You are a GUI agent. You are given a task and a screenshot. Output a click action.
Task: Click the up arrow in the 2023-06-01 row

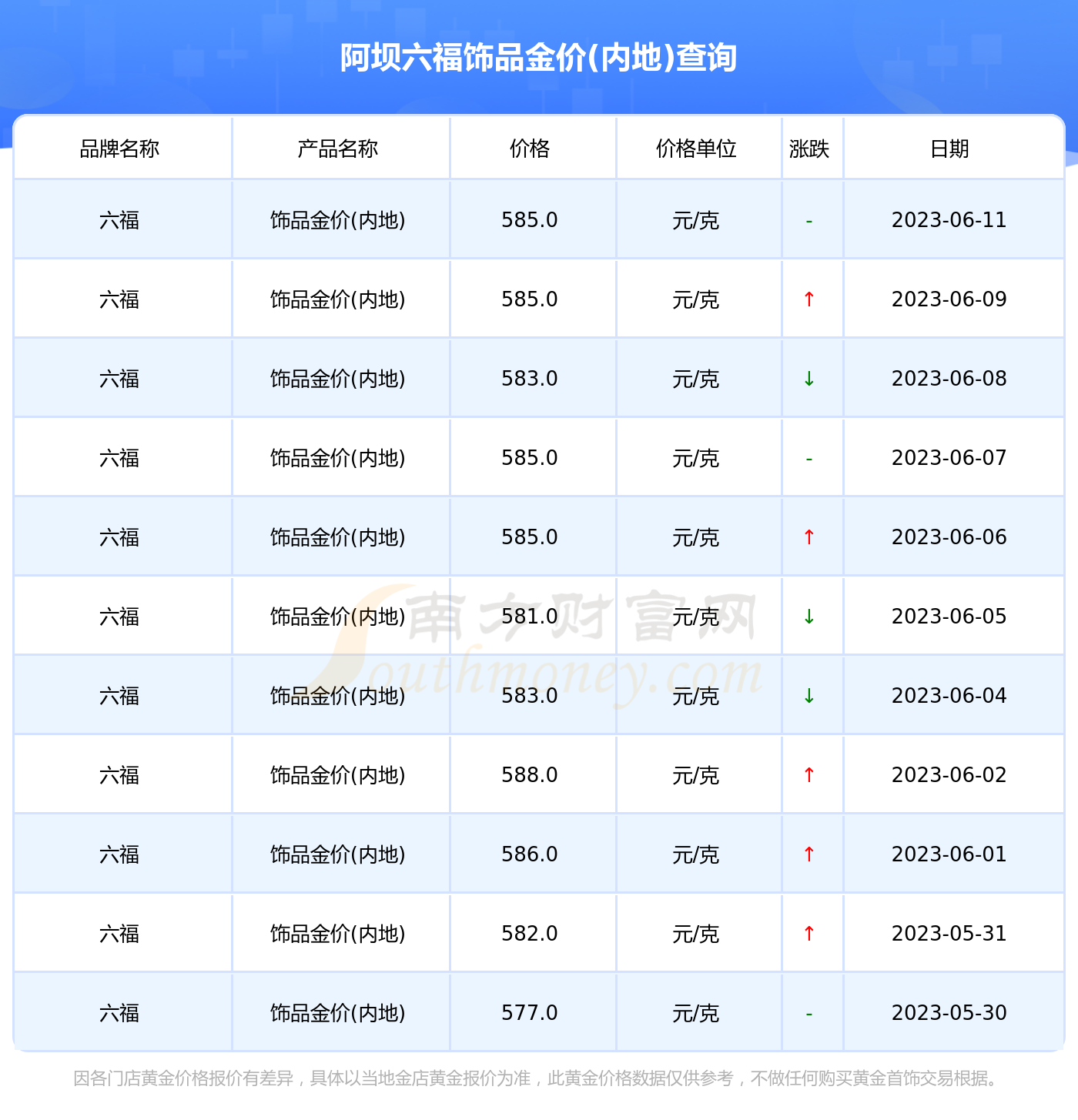coord(809,854)
